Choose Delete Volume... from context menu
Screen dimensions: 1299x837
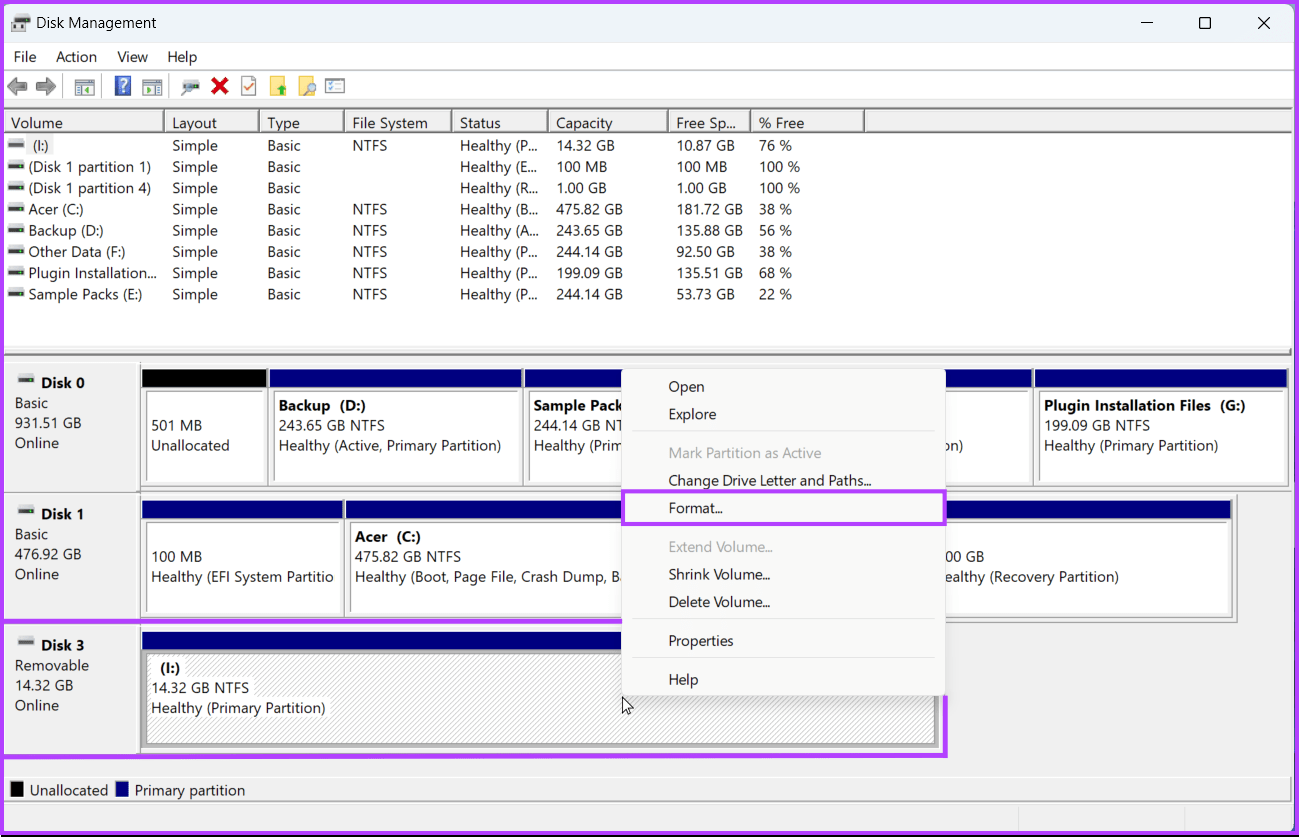783,602
